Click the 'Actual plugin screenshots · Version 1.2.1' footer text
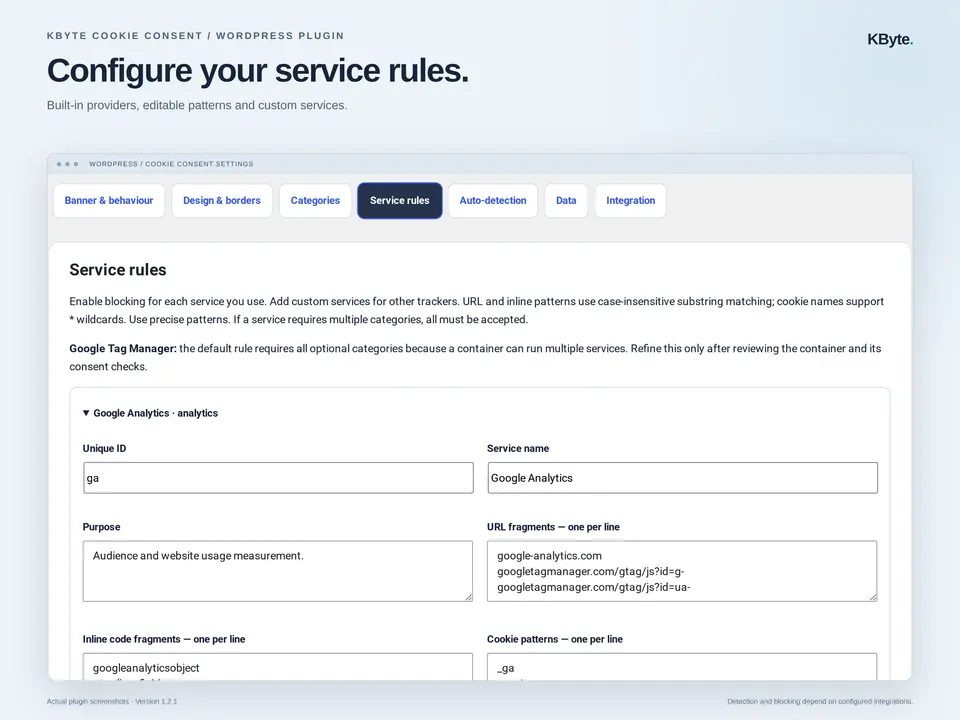The width and height of the screenshot is (960, 720). [x=112, y=702]
